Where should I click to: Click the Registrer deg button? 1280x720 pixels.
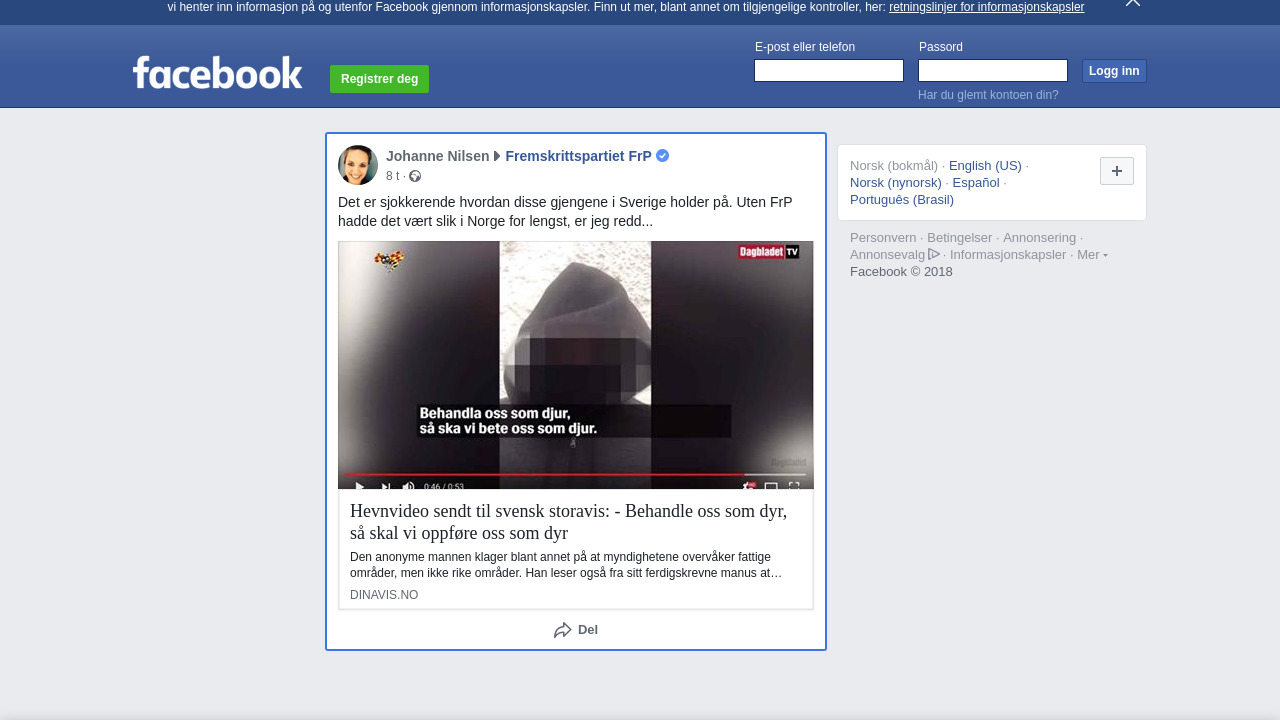[x=379, y=79]
